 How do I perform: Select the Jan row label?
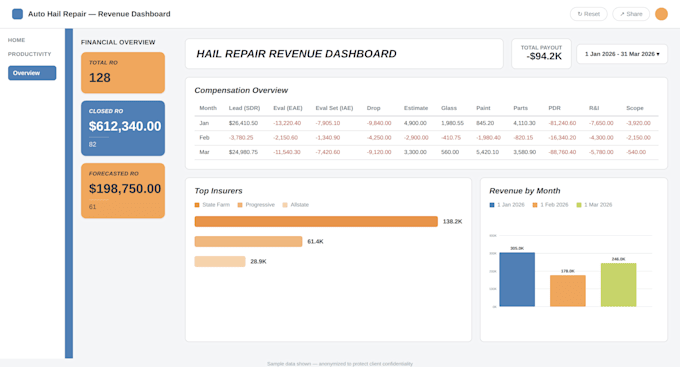[204, 123]
